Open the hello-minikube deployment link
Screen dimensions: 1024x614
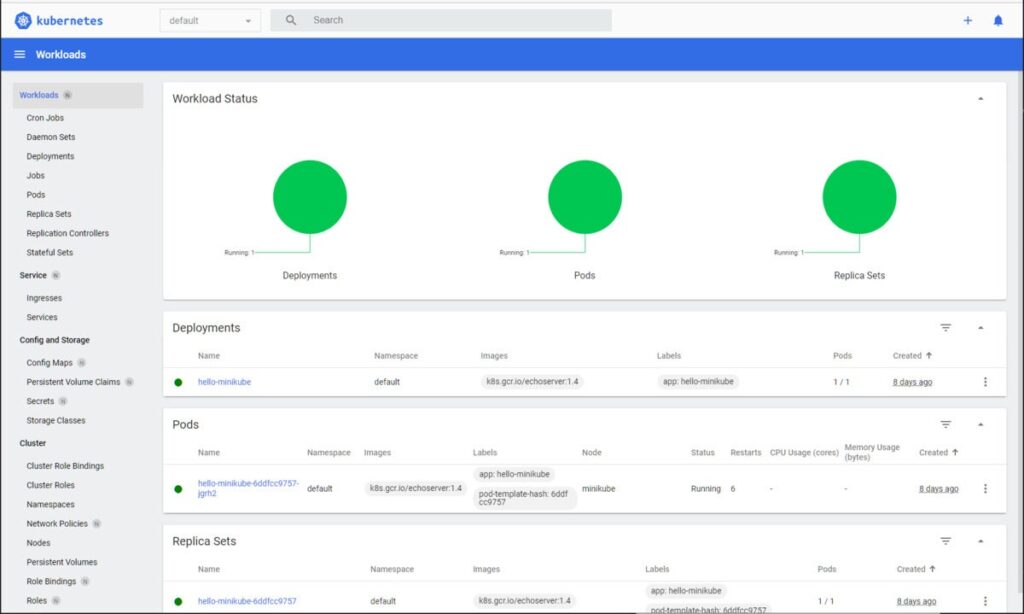(224, 382)
